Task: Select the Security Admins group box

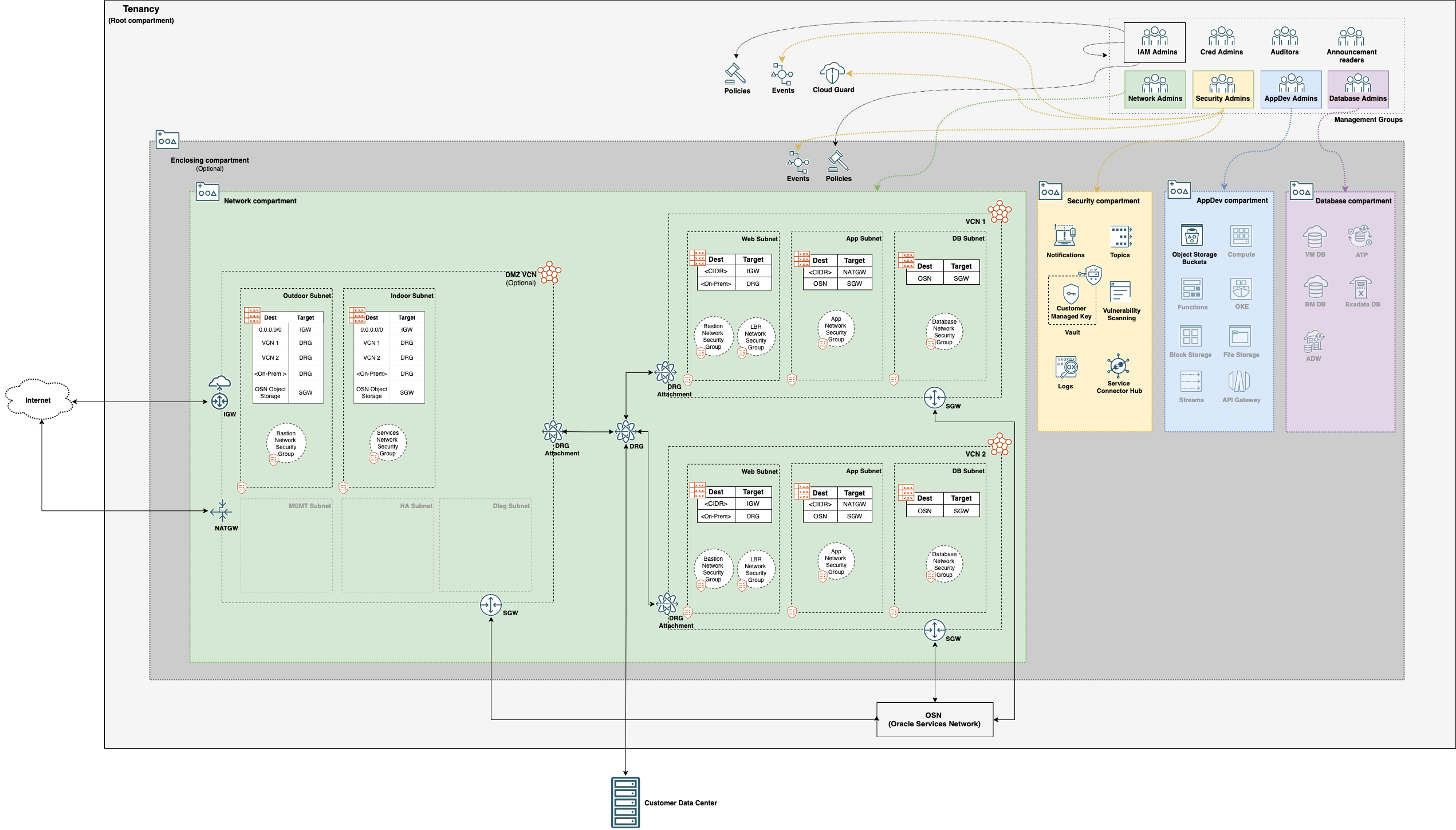Action: 1222,89
